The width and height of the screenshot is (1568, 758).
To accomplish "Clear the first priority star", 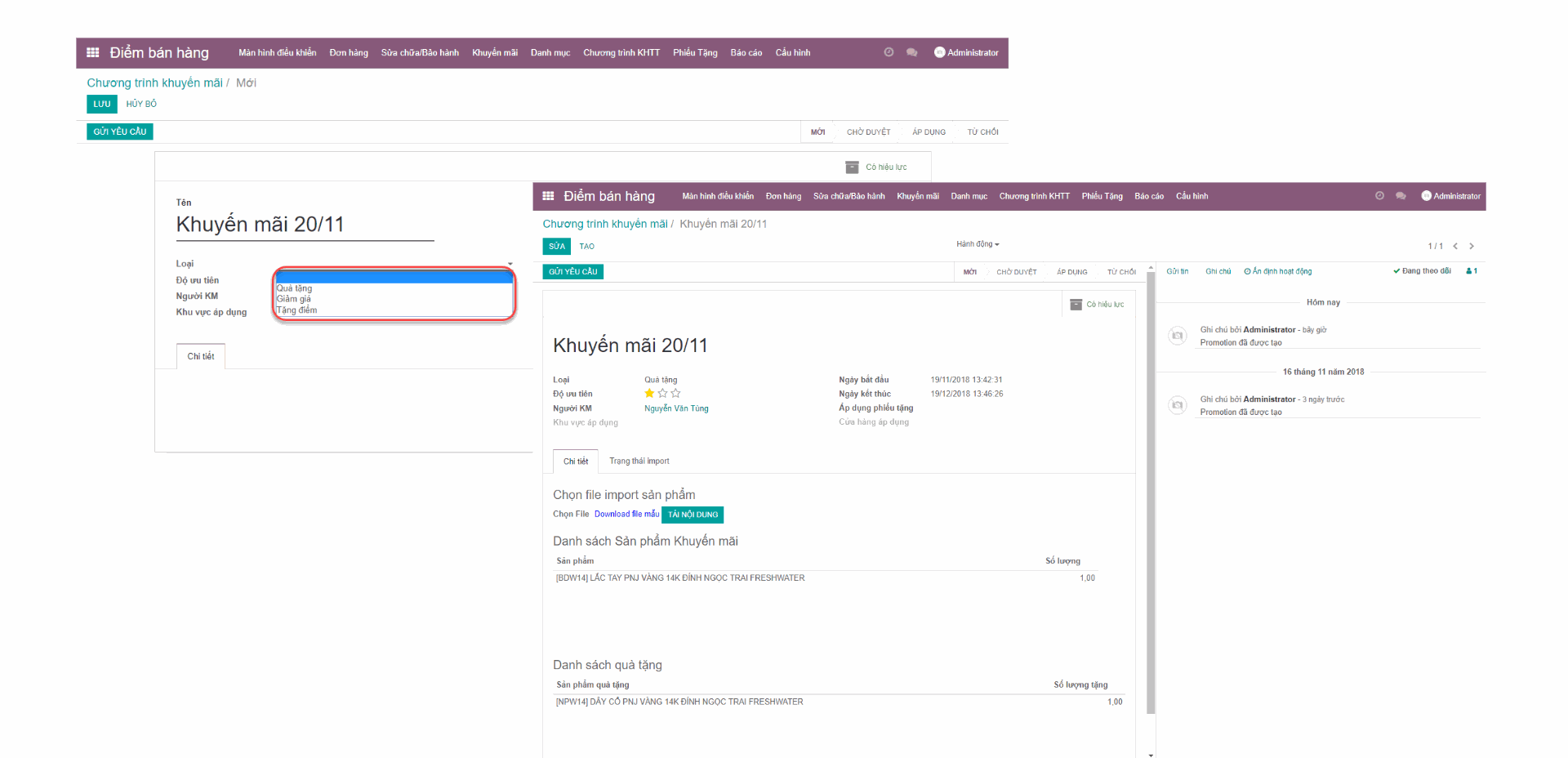I will (x=649, y=393).
